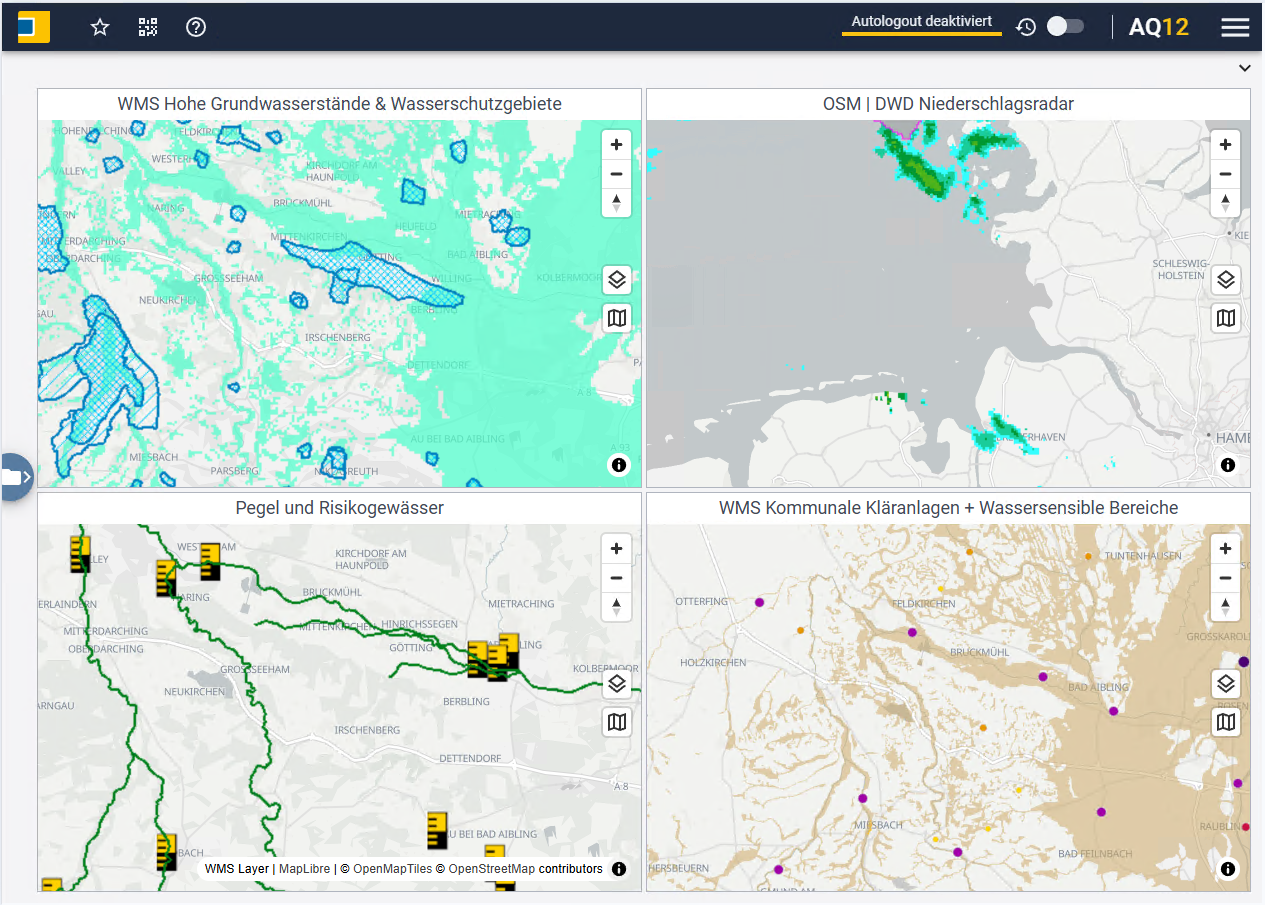Open the MapLibre attribution link
Viewport: 1265px width, 905px height.
[x=304, y=869]
